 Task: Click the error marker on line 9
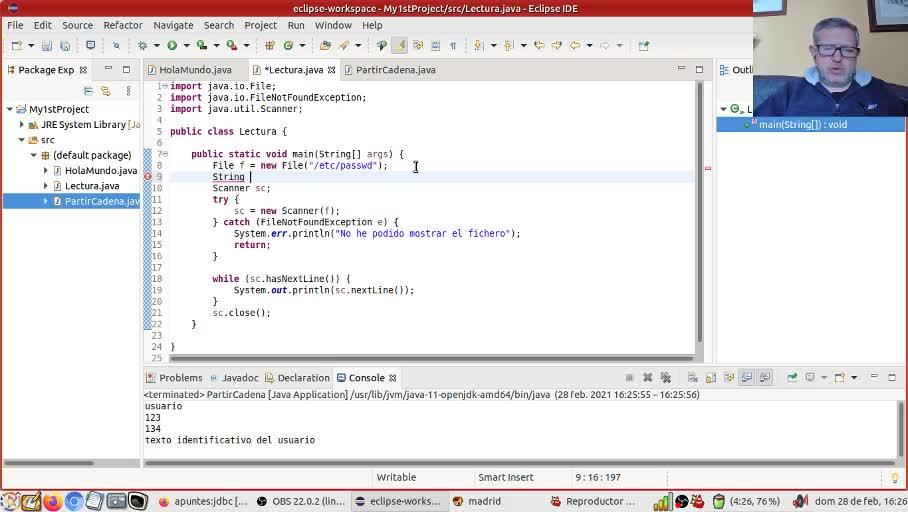click(x=148, y=177)
